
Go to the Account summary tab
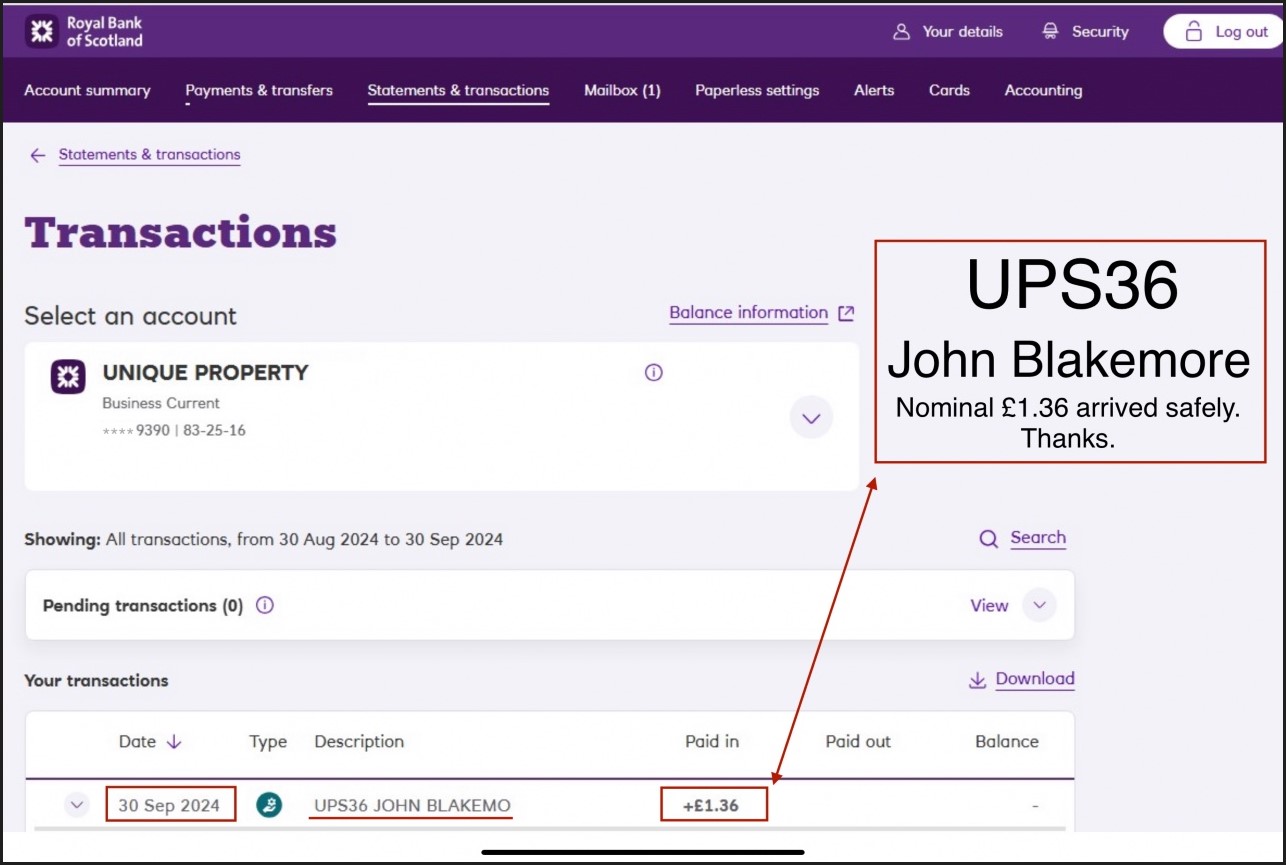tap(87, 90)
